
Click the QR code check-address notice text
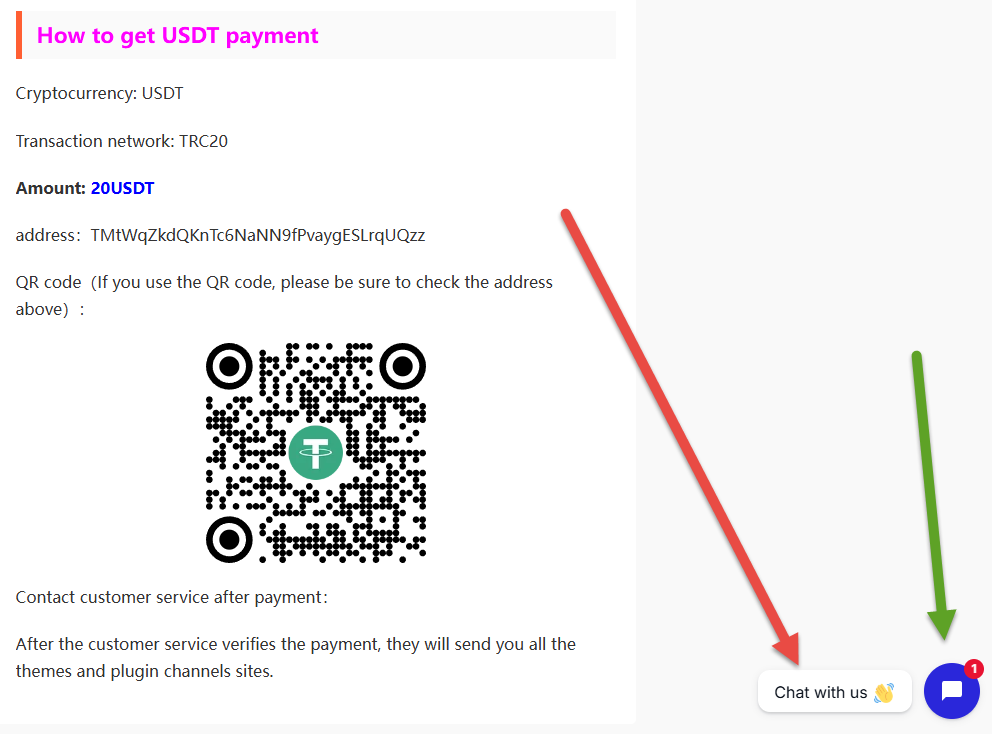coord(284,295)
